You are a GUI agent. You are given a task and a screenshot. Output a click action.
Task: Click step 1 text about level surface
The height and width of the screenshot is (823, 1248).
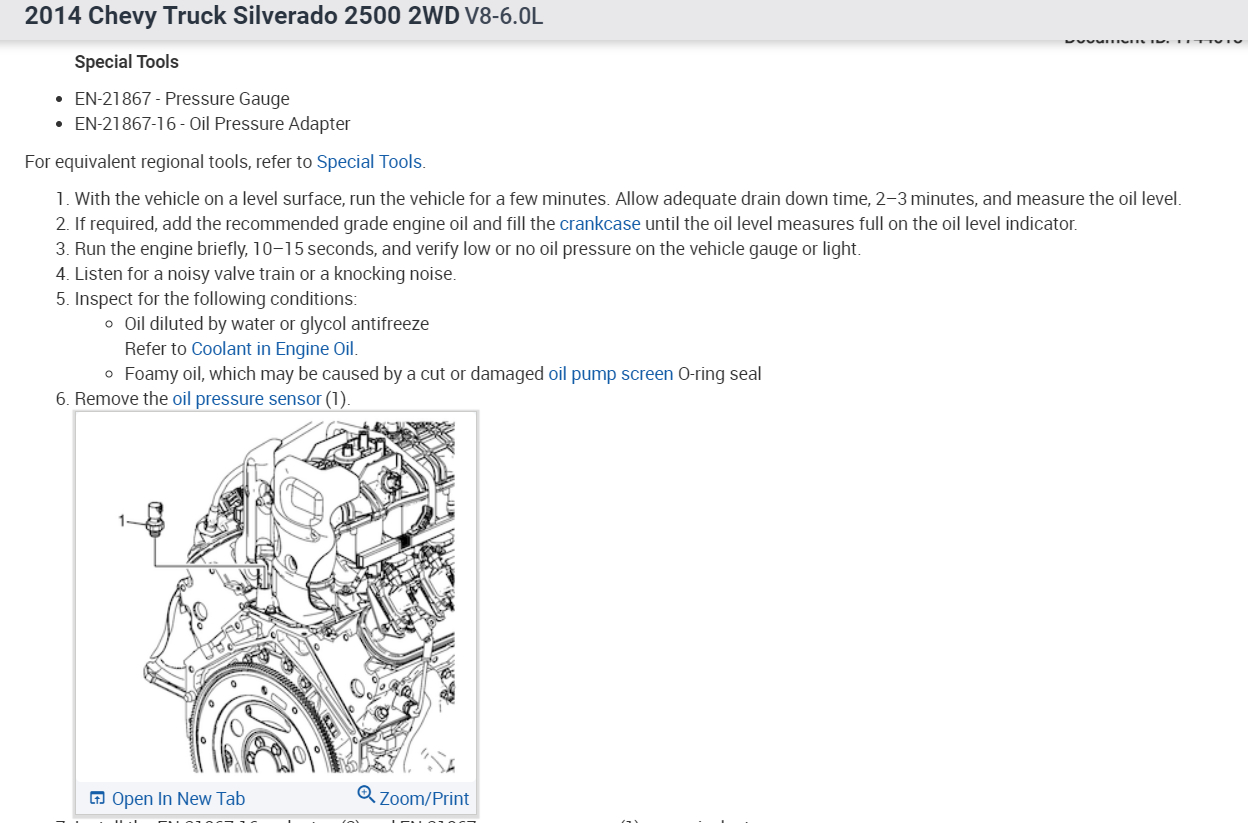(627, 199)
